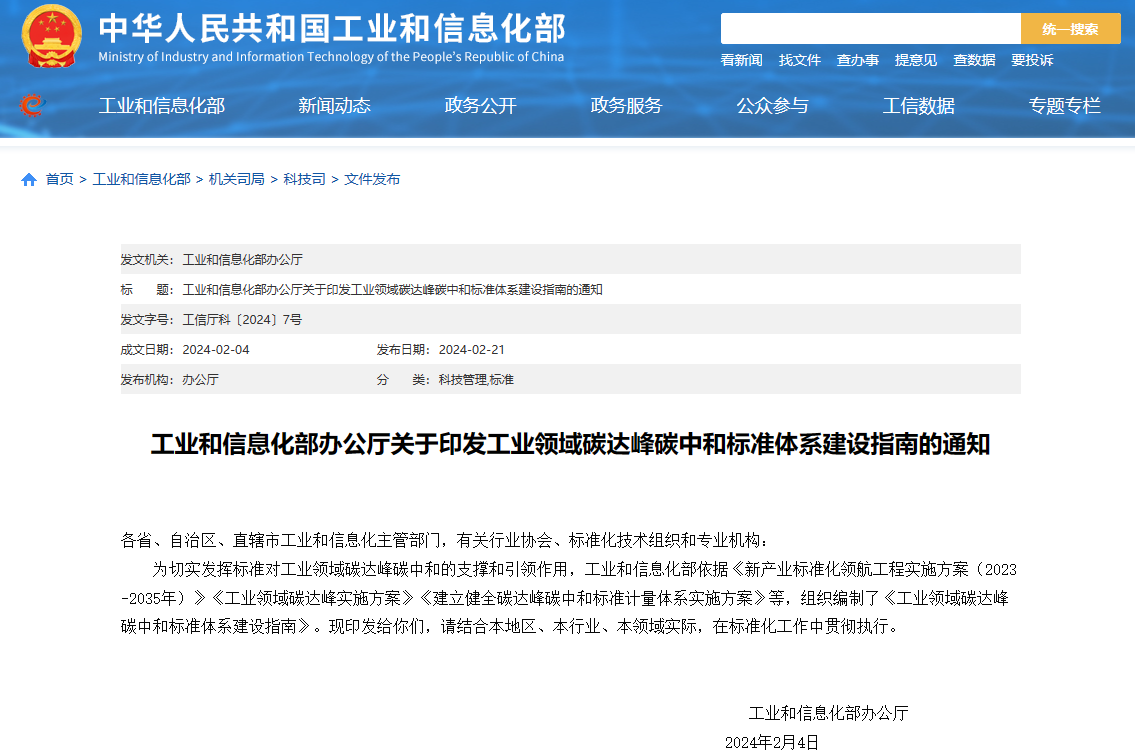This screenshot has height=751, width=1135.
Task: Click the 查数据 data lookup icon
Action: [972, 60]
